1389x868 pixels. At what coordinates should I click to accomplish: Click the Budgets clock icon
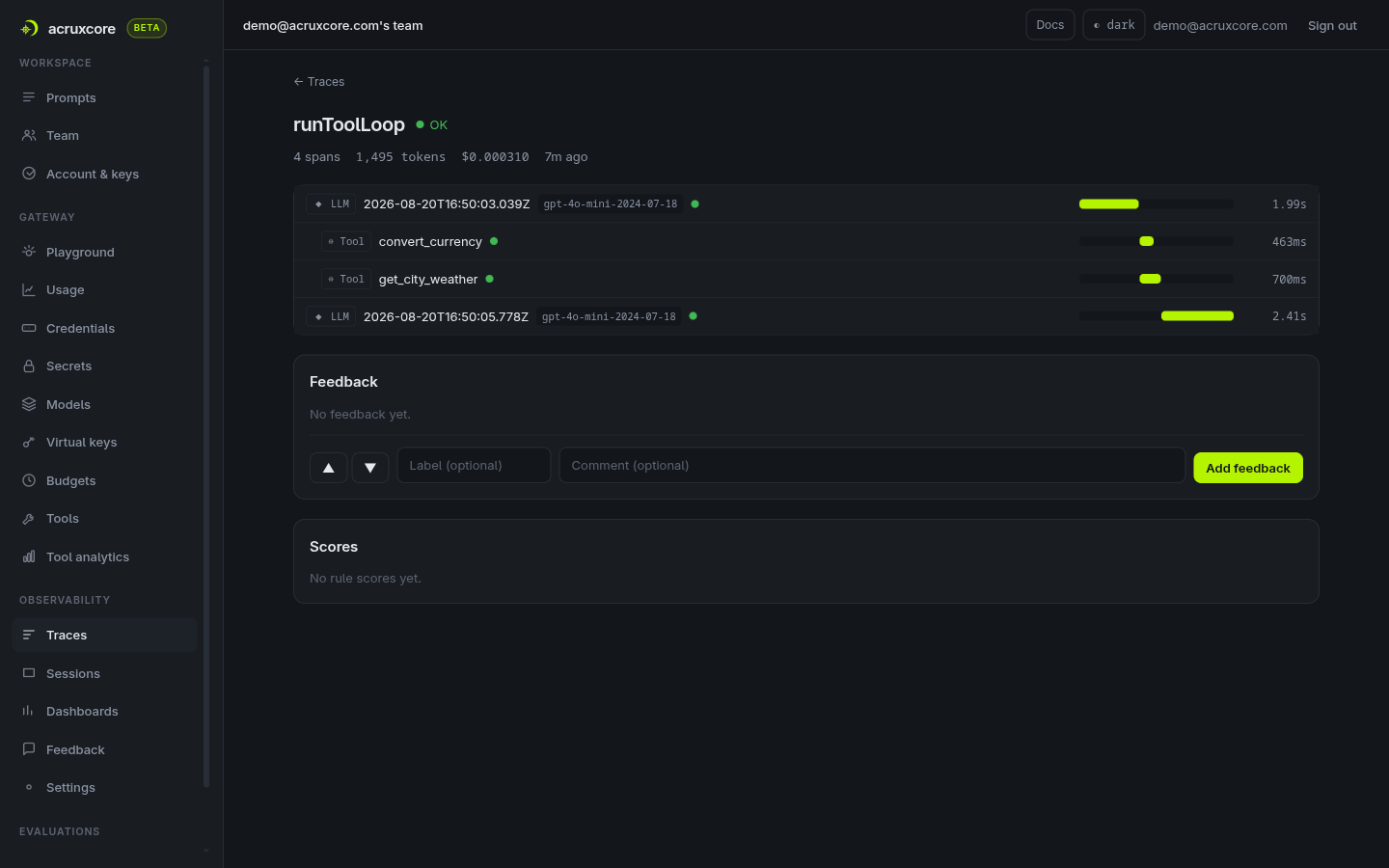pyautogui.click(x=29, y=480)
